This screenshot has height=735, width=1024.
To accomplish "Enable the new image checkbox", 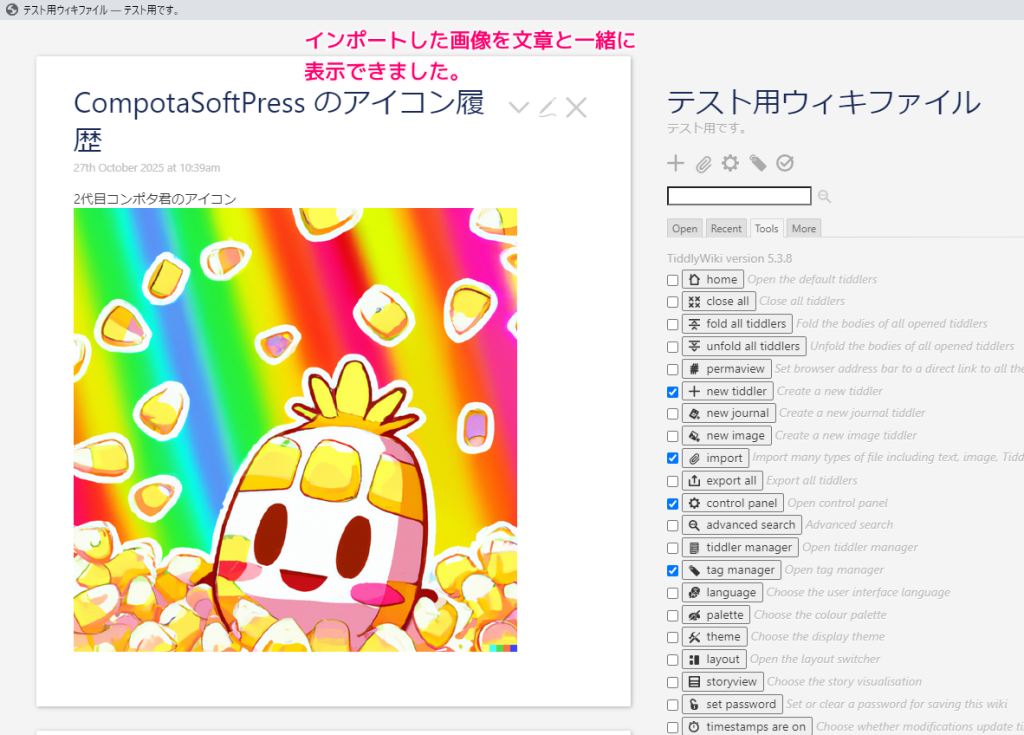I will 671,435.
